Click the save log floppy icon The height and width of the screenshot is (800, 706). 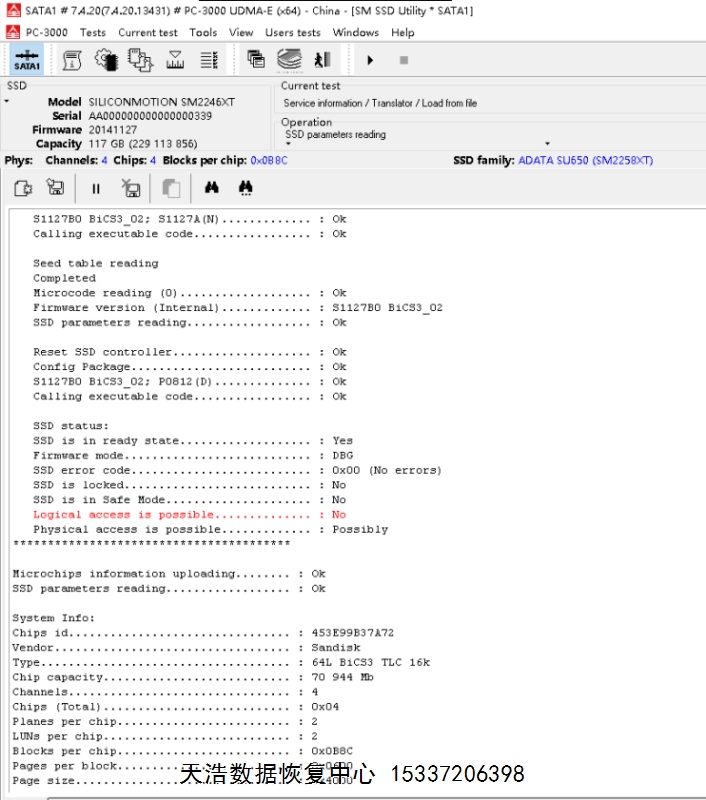(56, 187)
